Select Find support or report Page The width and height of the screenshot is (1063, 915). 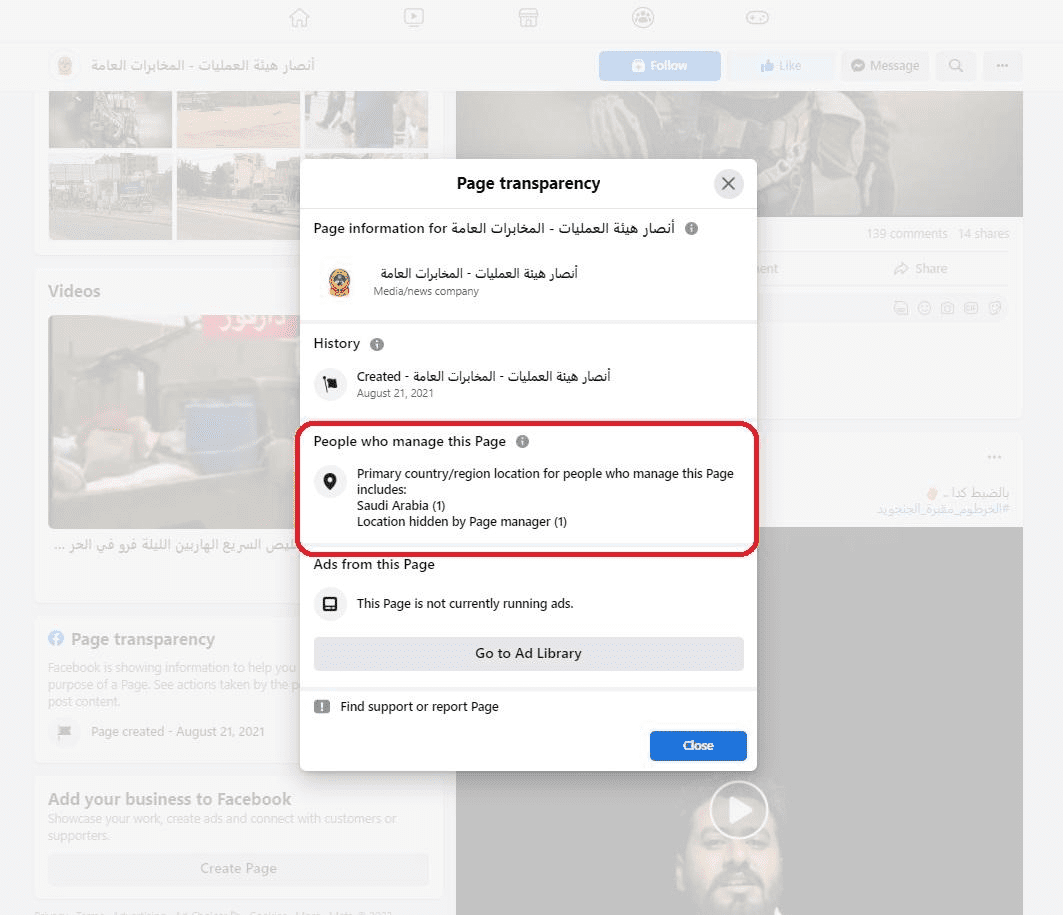[419, 706]
